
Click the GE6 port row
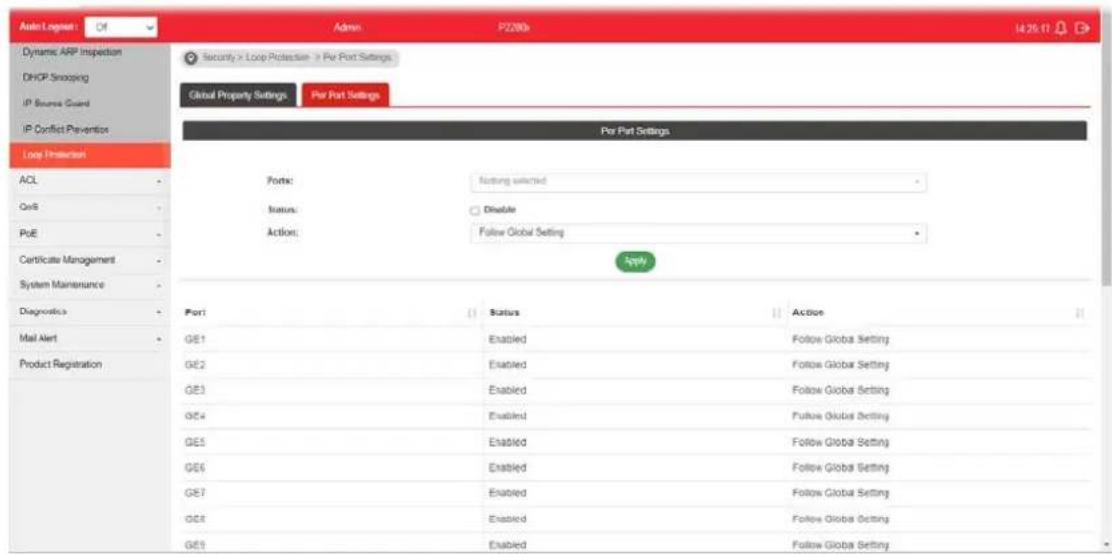point(635,467)
